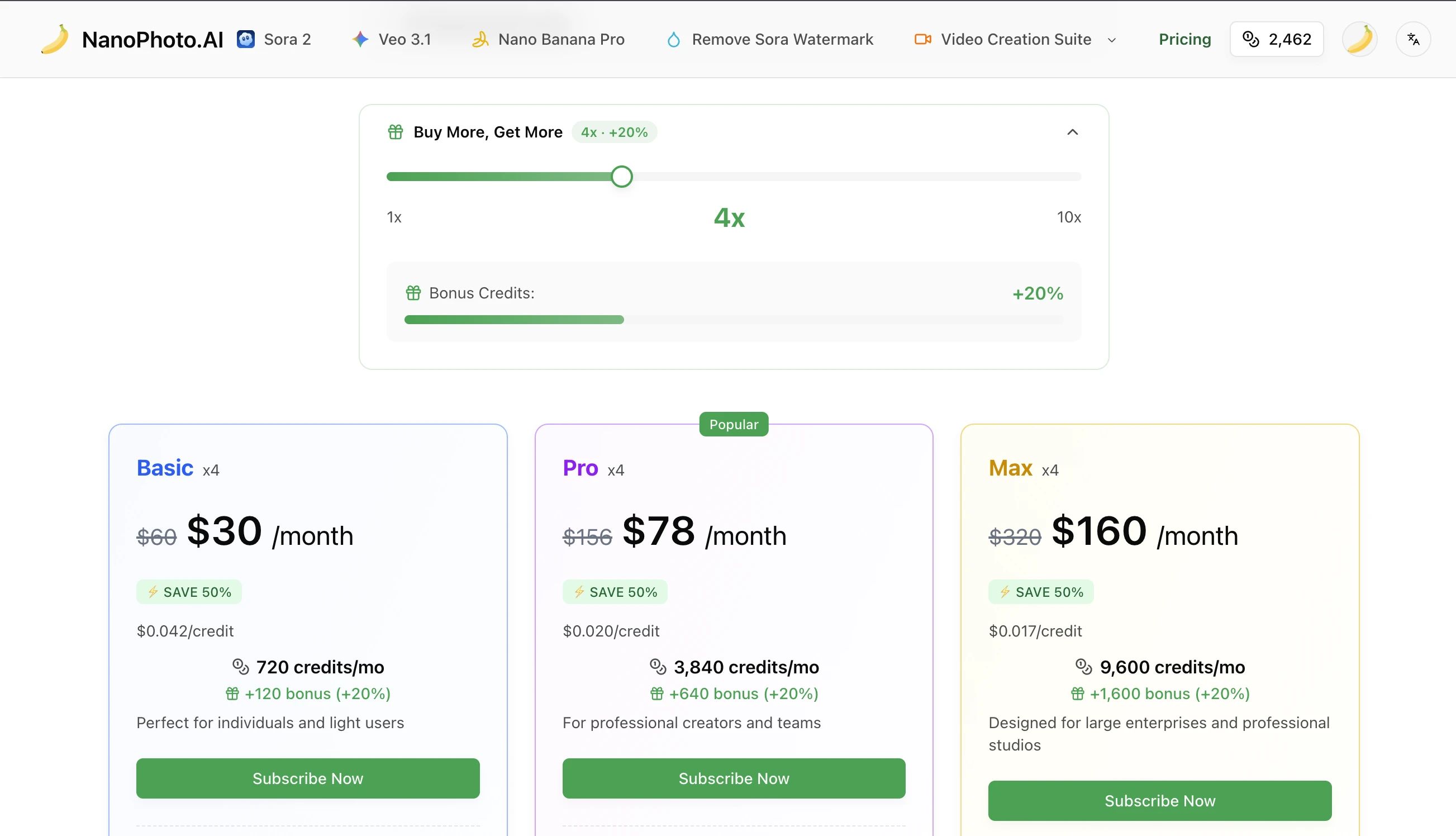
Task: Open the banana user avatar menu
Action: pos(1359,39)
